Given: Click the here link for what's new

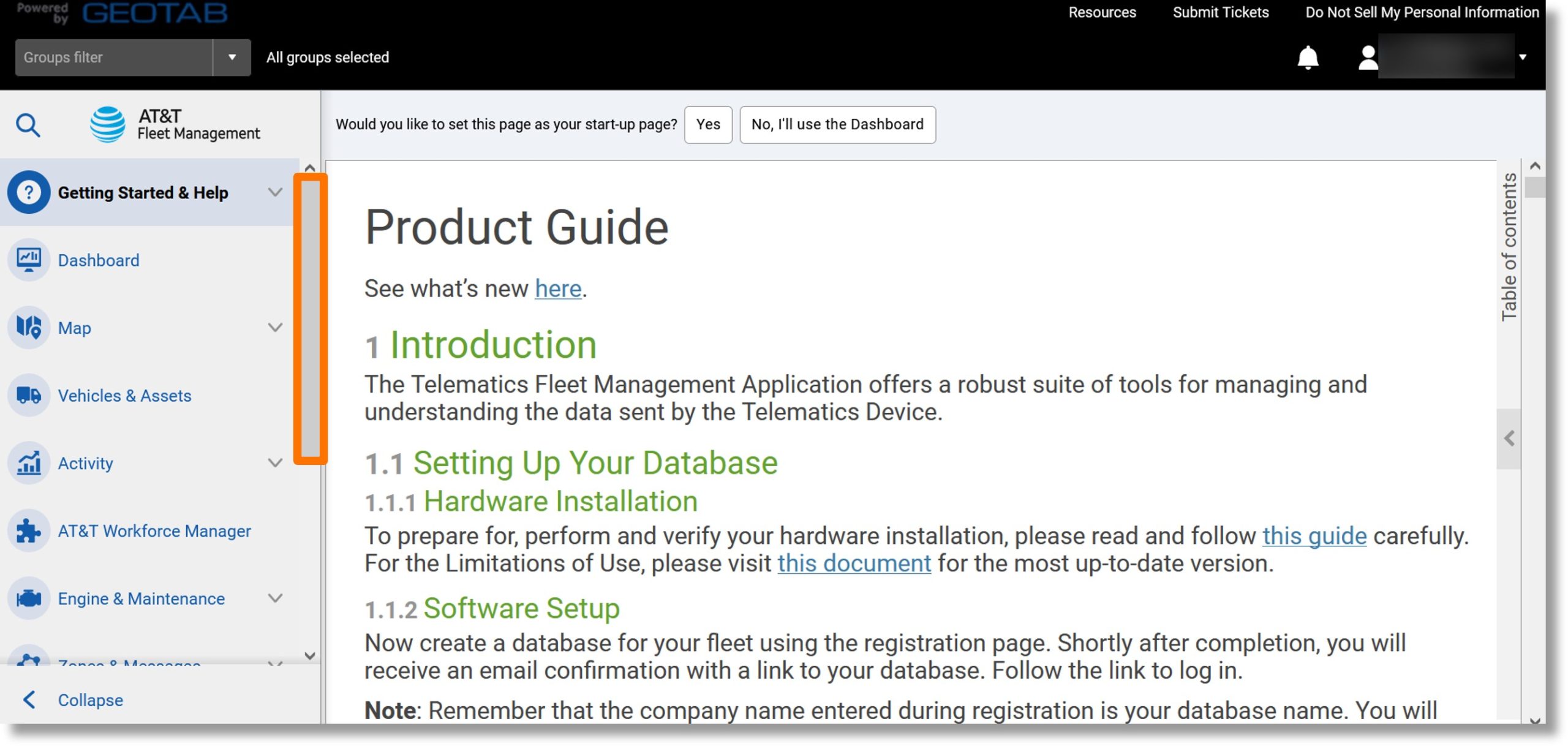Looking at the screenshot, I should click(557, 288).
